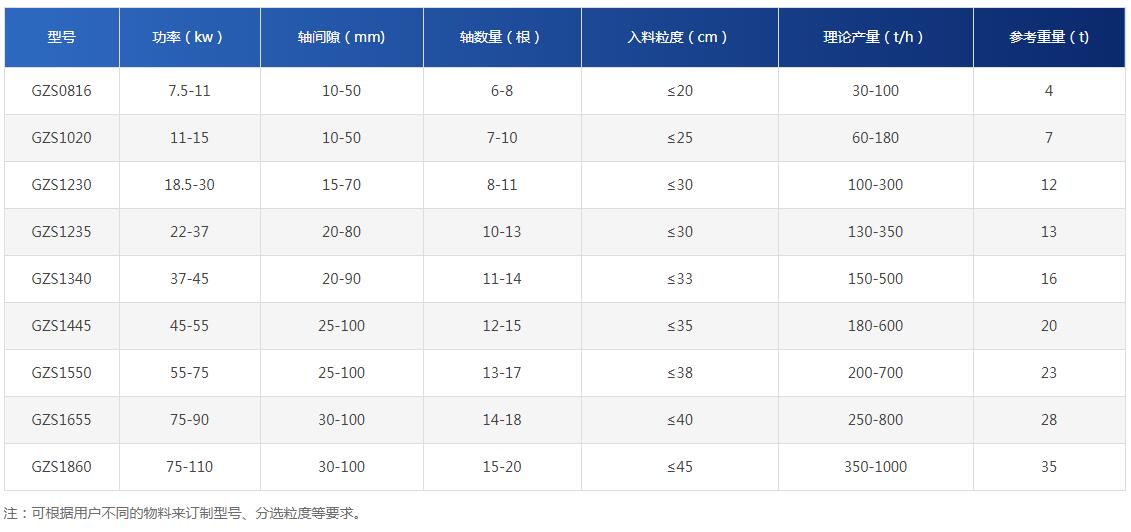Select the 18.5-30 power cell
Viewport: 1131px width, 532px height.
click(190, 185)
